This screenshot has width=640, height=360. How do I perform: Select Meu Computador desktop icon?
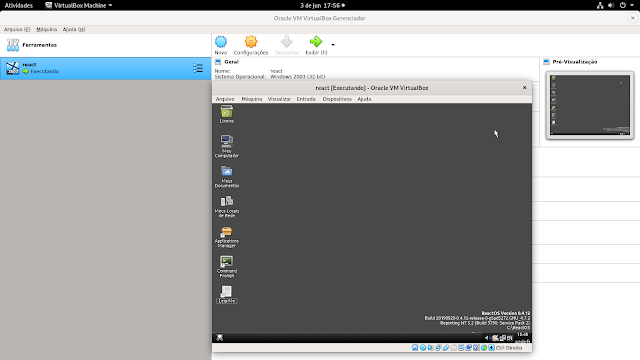(227, 146)
